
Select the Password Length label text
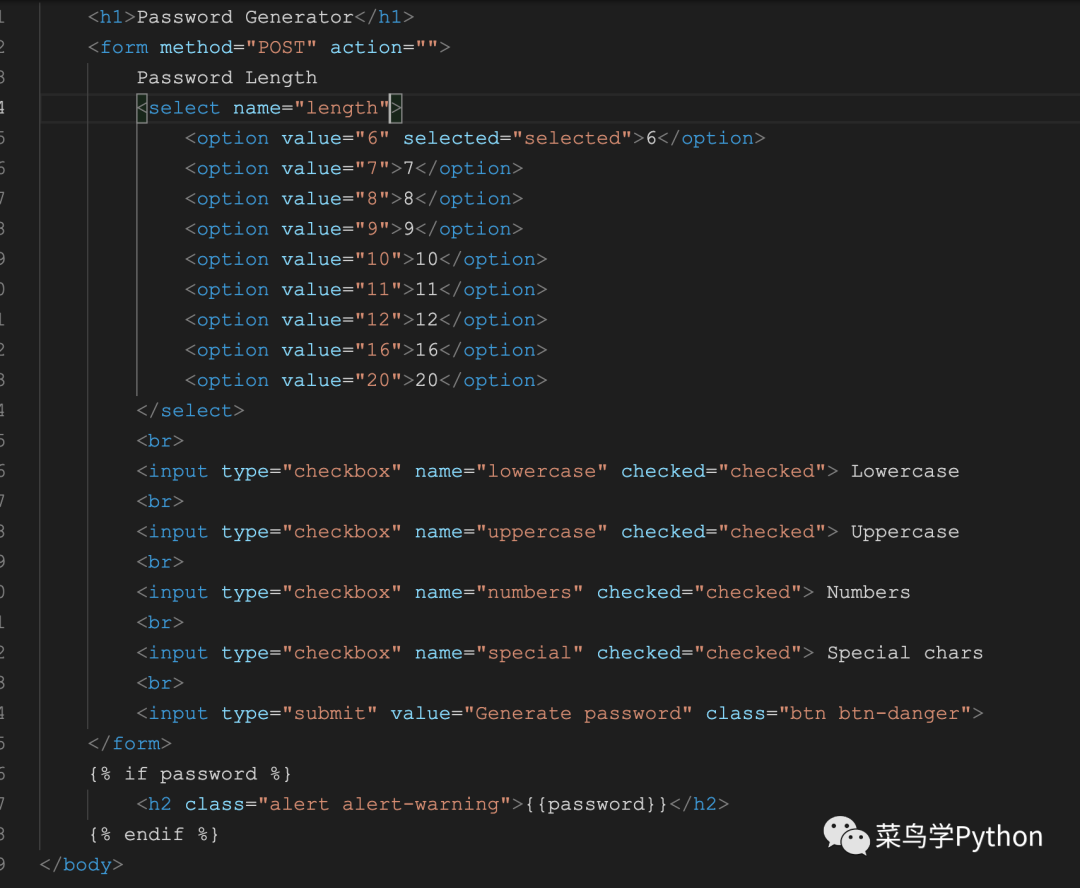click(x=227, y=77)
